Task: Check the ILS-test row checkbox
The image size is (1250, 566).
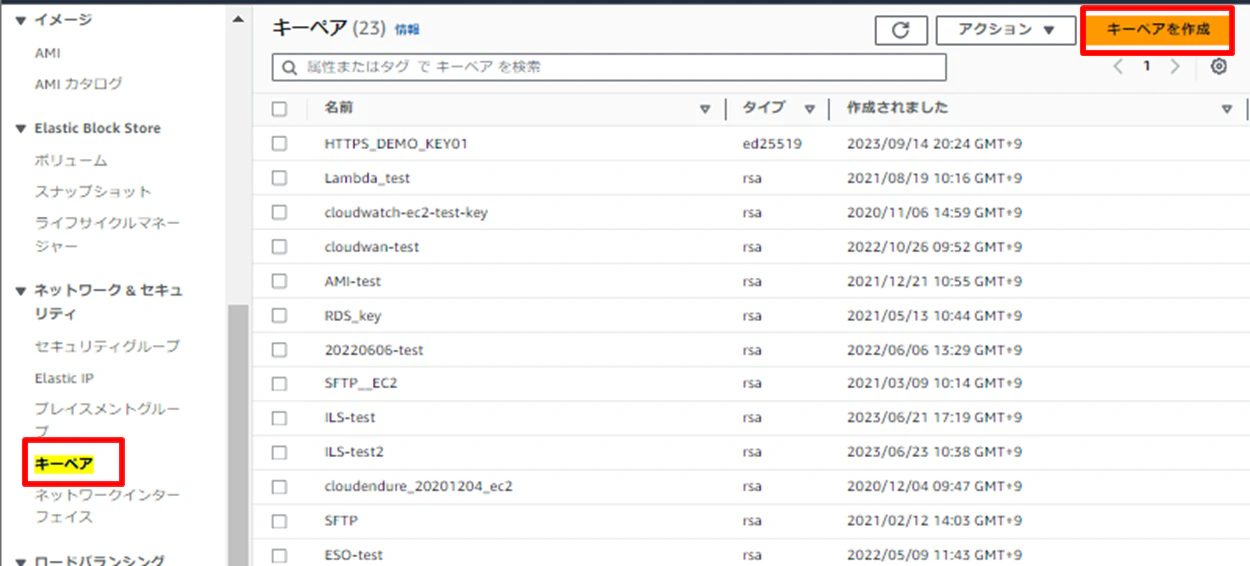Action: coord(279,417)
